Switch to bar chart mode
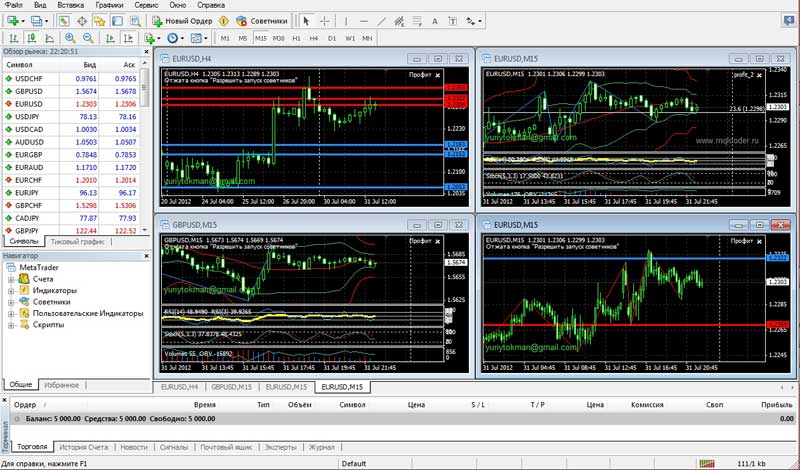 pyautogui.click(x=14, y=38)
